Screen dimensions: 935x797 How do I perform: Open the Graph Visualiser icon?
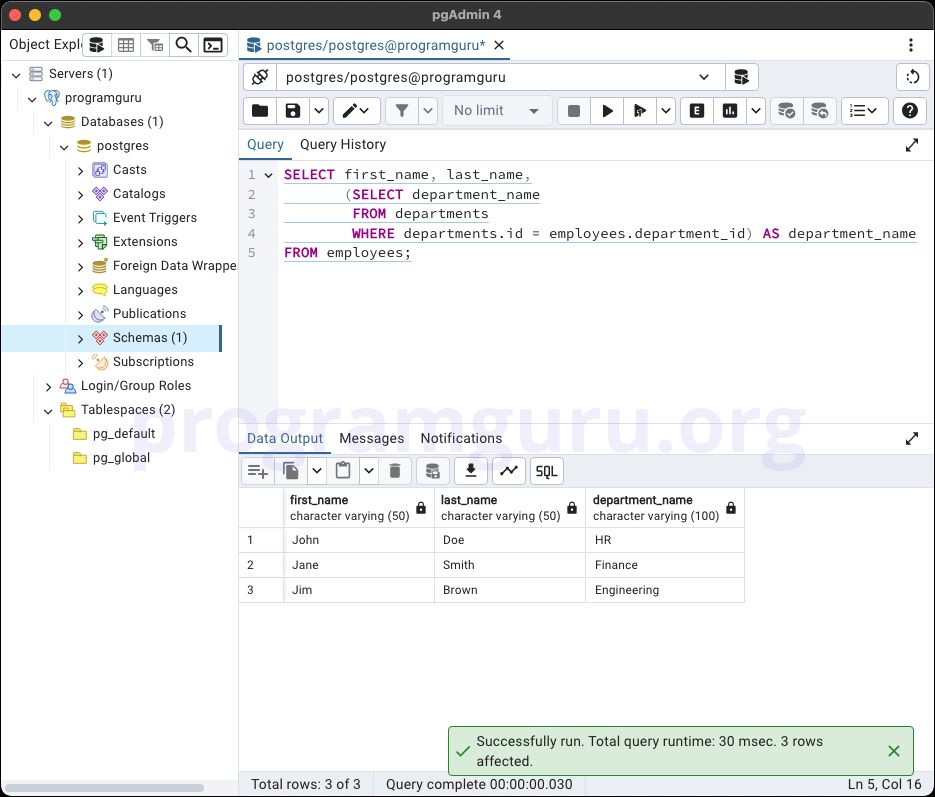coord(509,471)
